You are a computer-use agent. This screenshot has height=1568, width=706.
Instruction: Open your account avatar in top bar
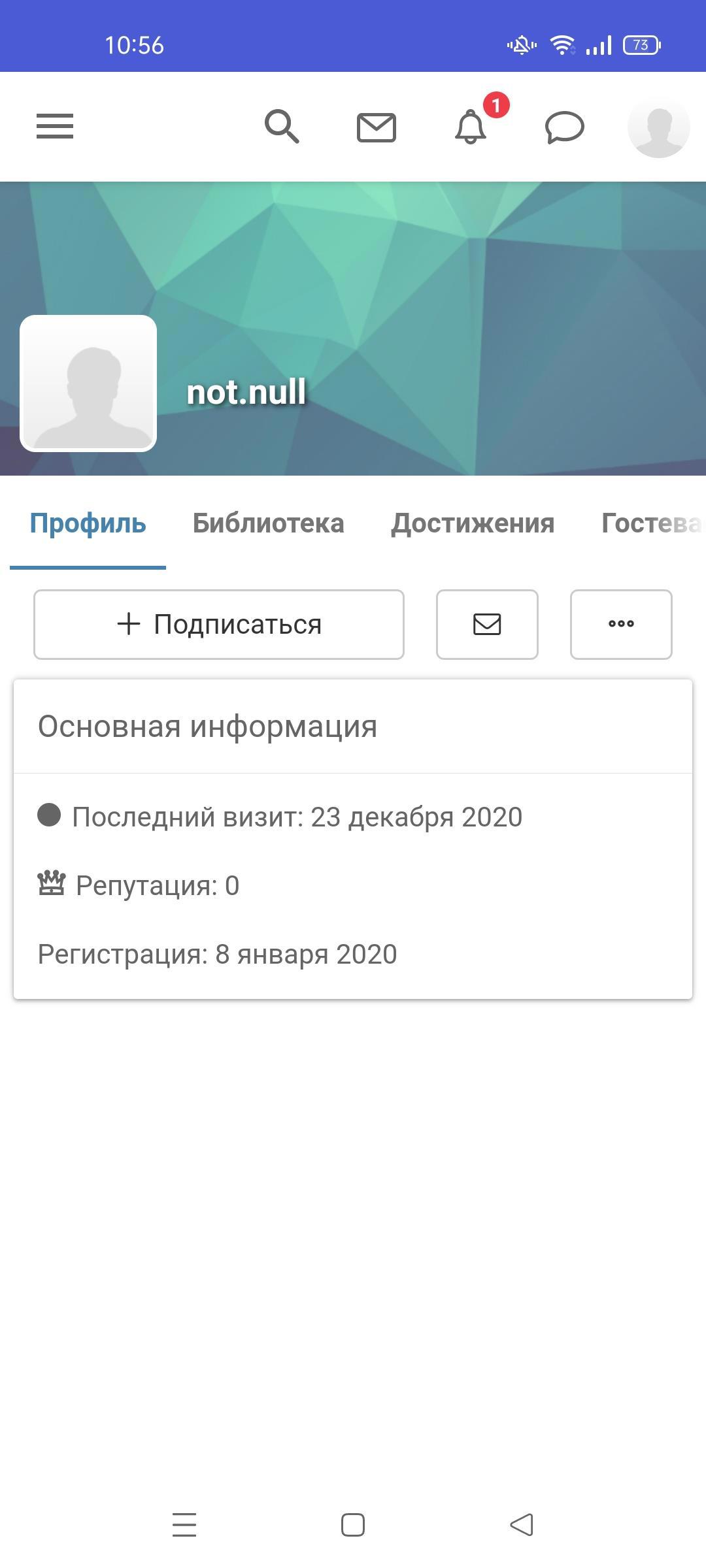click(658, 127)
